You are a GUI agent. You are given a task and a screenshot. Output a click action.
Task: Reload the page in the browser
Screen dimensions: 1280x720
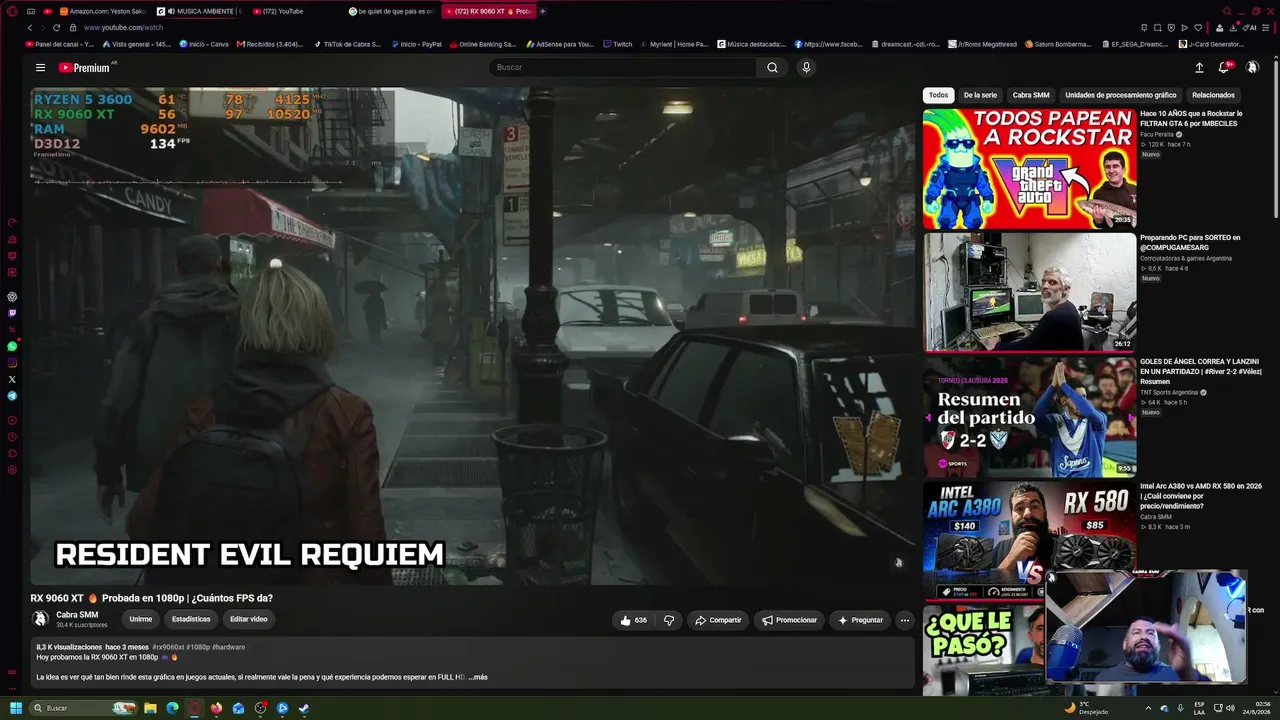(56, 28)
